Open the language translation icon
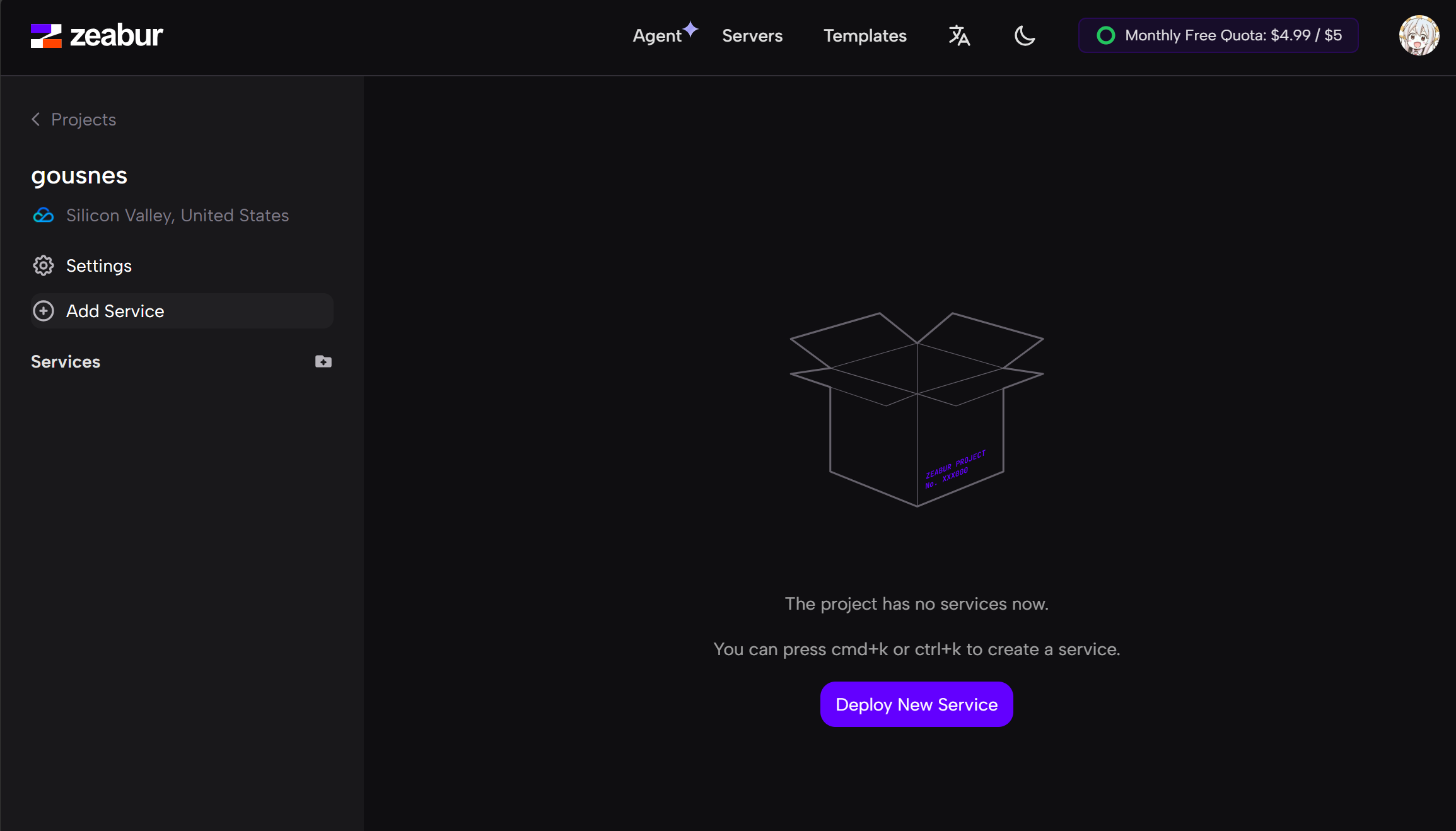 click(x=959, y=36)
